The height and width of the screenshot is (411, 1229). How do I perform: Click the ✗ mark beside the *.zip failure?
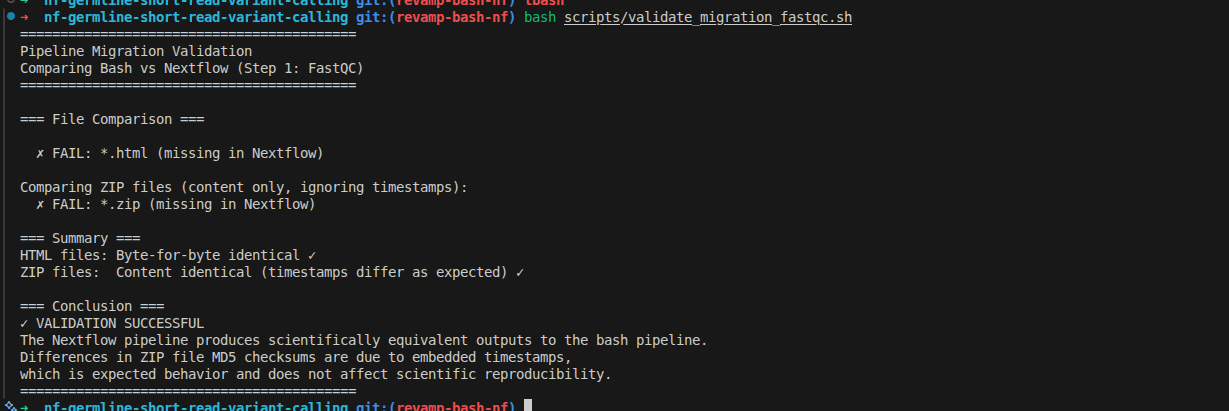[x=40, y=204]
